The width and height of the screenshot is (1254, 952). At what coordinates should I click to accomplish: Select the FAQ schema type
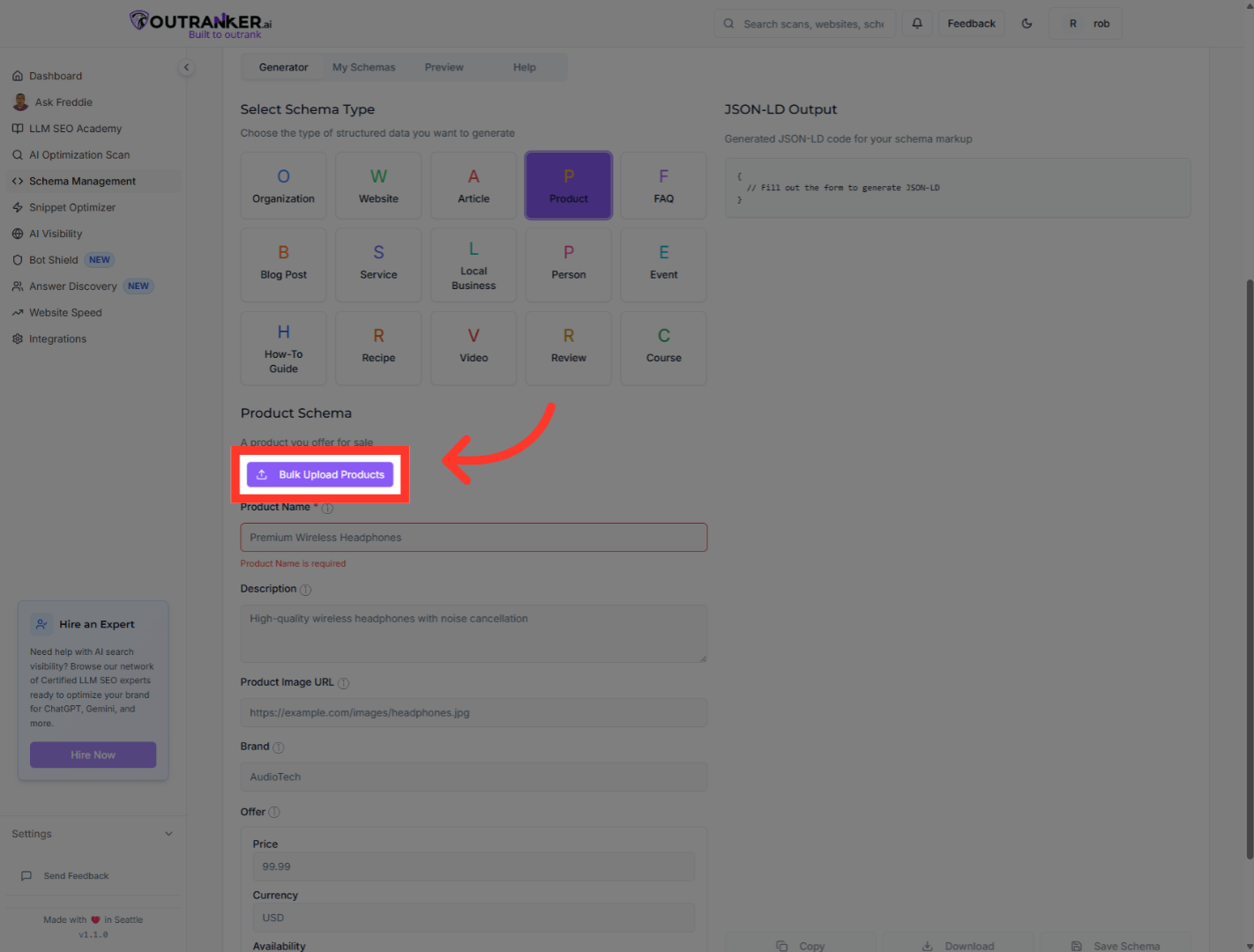[663, 185]
